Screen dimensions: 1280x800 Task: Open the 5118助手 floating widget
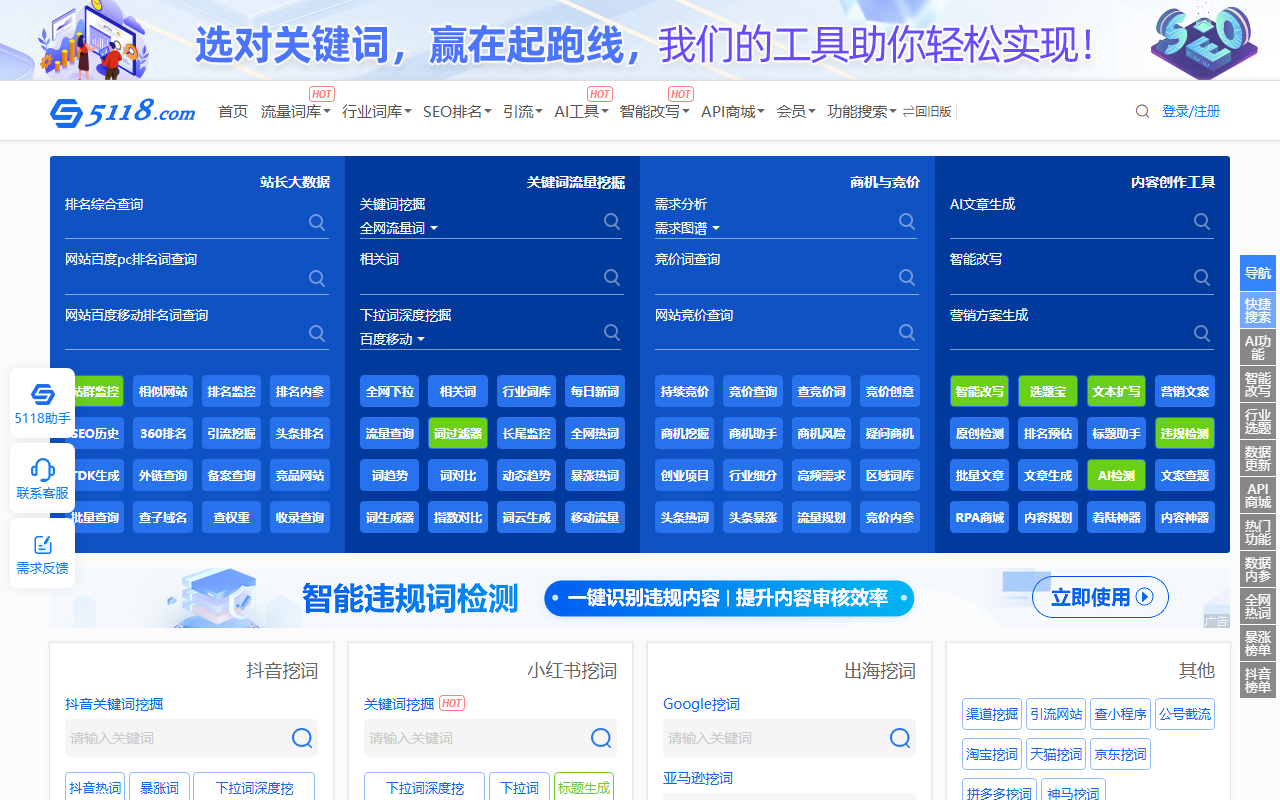[x=42, y=403]
